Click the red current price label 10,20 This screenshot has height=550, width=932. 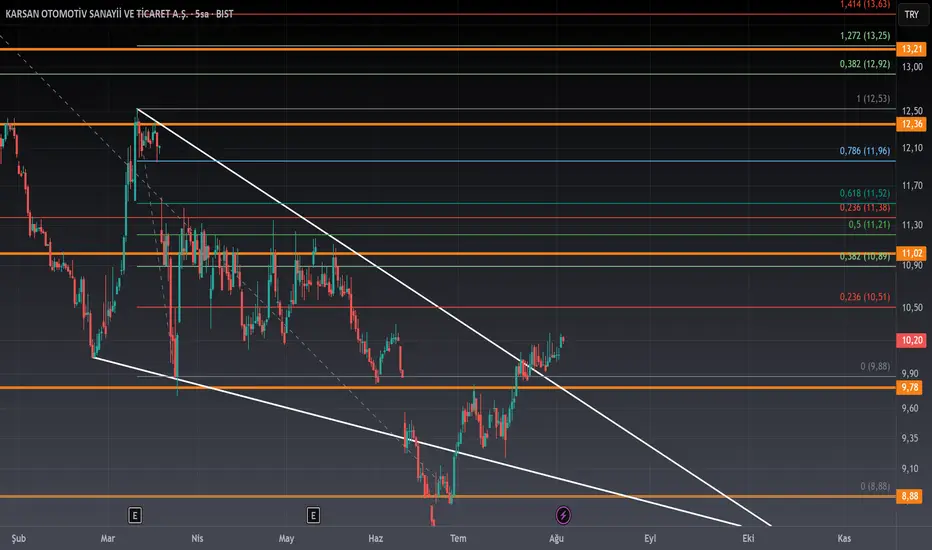tap(911, 340)
